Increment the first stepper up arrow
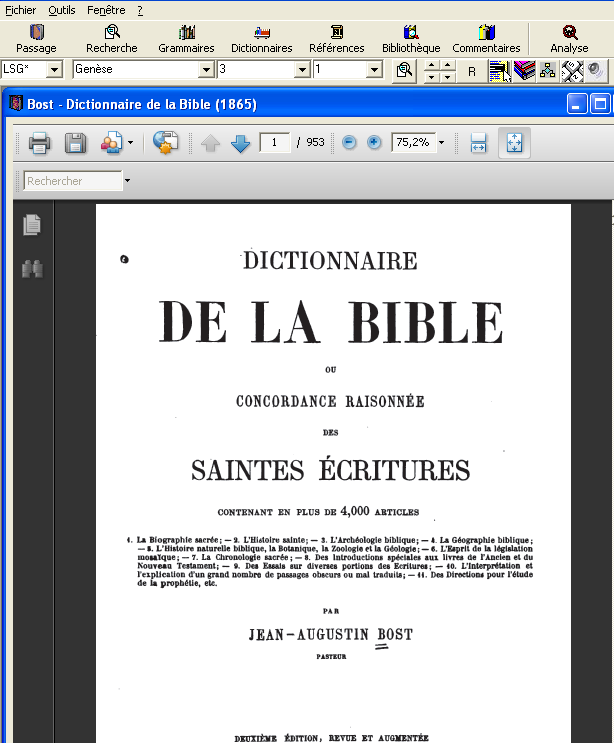This screenshot has height=743, width=614. [431, 65]
